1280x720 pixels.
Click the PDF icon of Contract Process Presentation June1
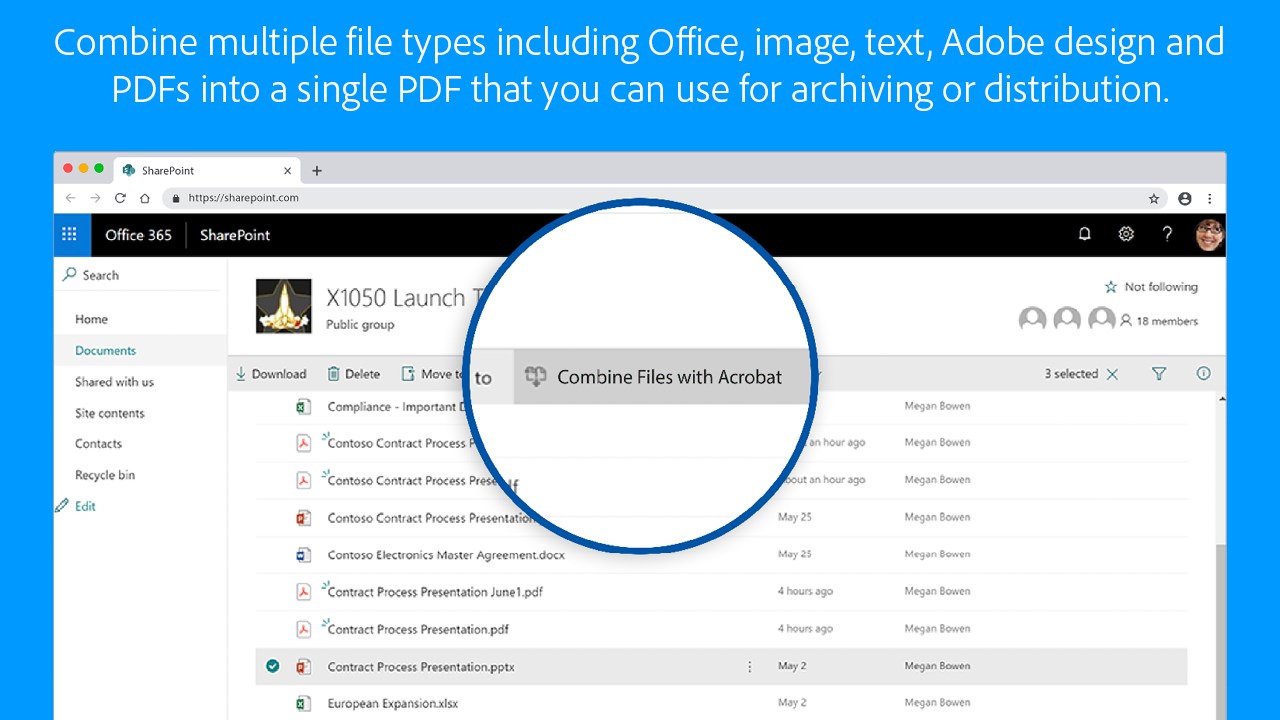tap(303, 592)
